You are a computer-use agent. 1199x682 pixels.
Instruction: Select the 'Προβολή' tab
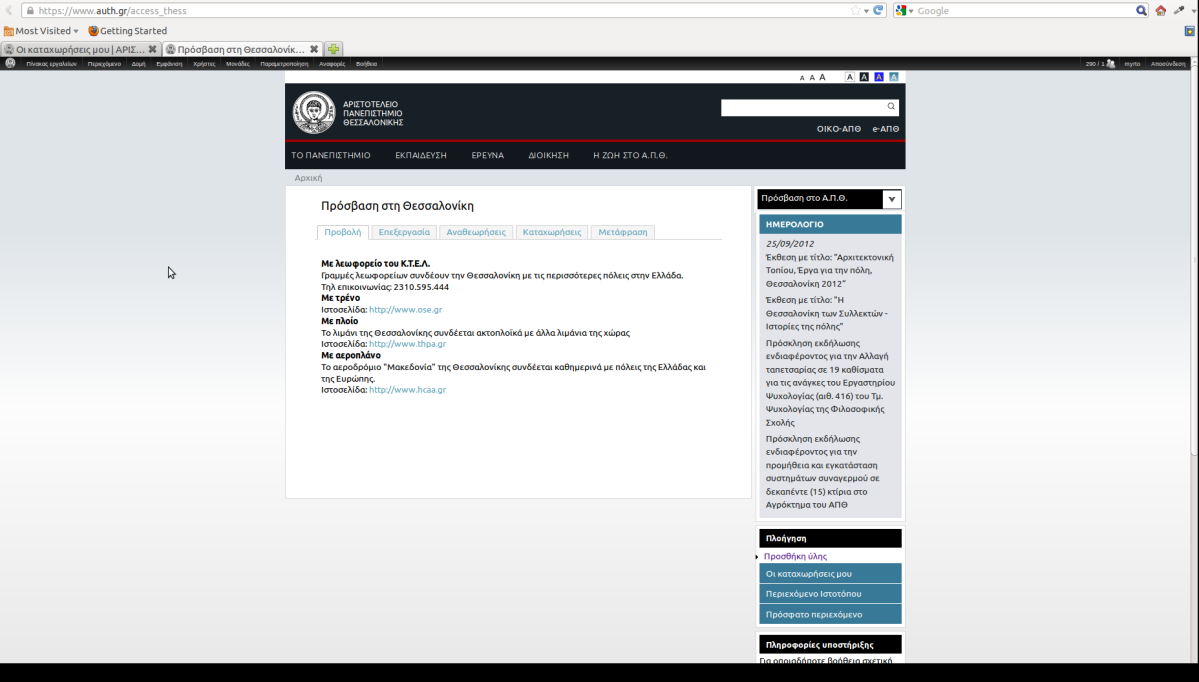(343, 232)
